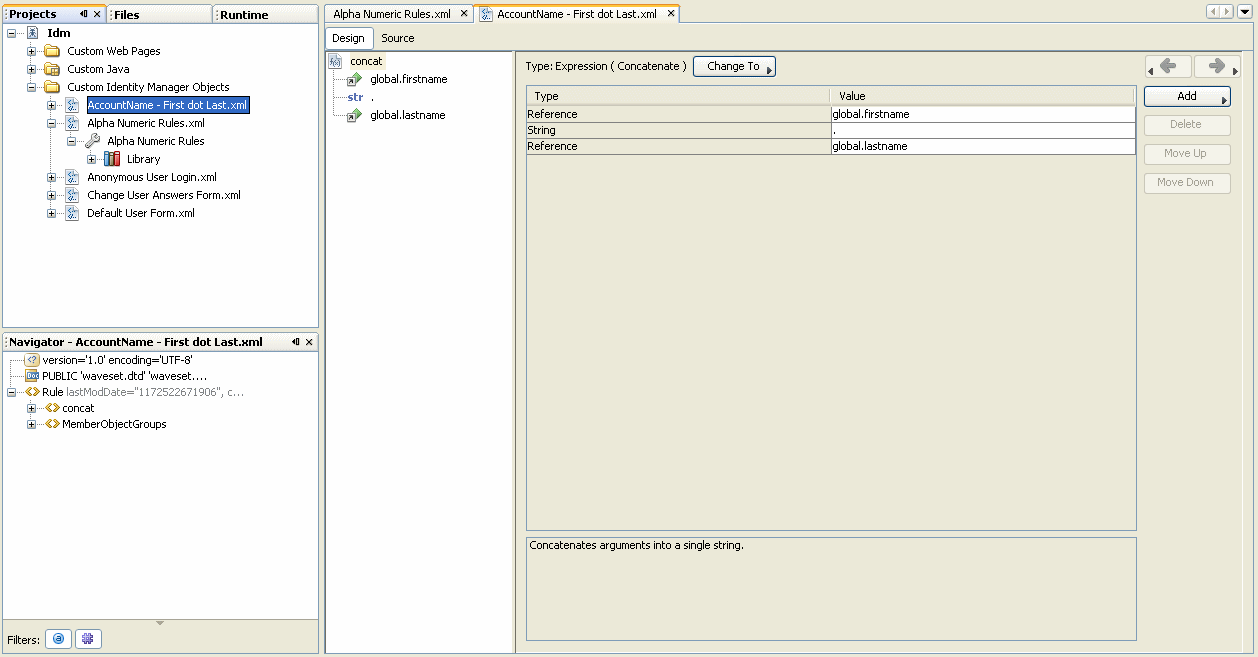Viewport: 1258px width, 657px height.
Task: Expand the AccountName - First dot Last.xml node
Action: 52,105
